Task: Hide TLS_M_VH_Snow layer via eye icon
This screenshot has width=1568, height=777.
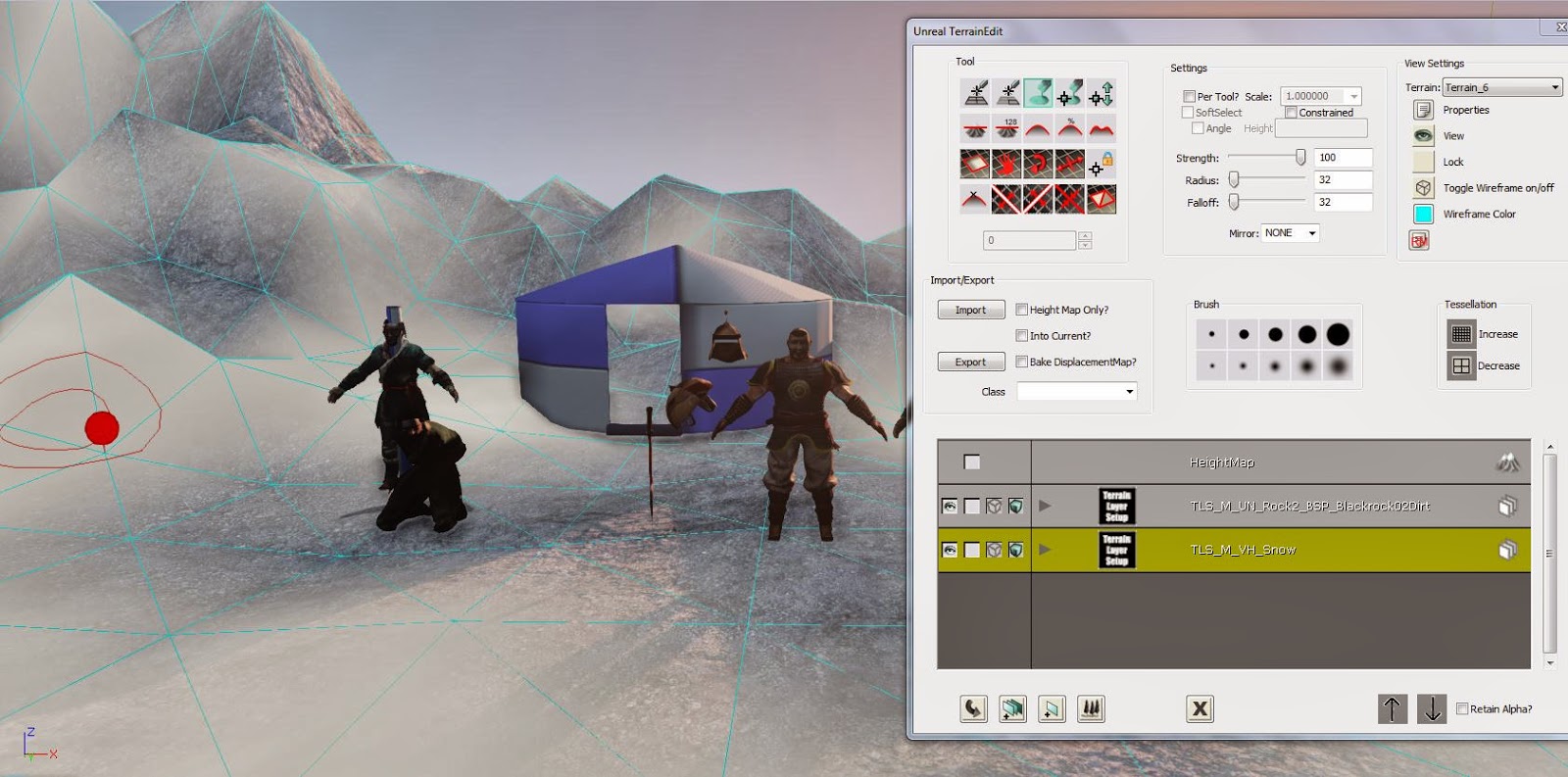Action: click(x=950, y=550)
